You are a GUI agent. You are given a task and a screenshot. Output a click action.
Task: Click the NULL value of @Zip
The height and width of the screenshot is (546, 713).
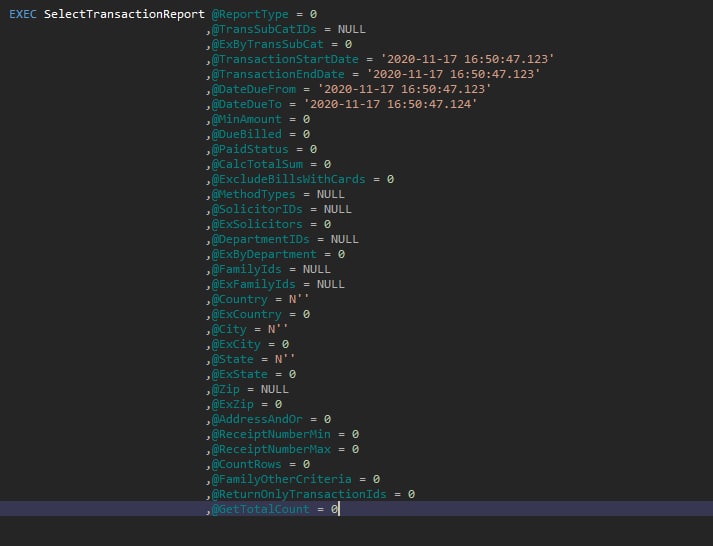[x=275, y=389]
